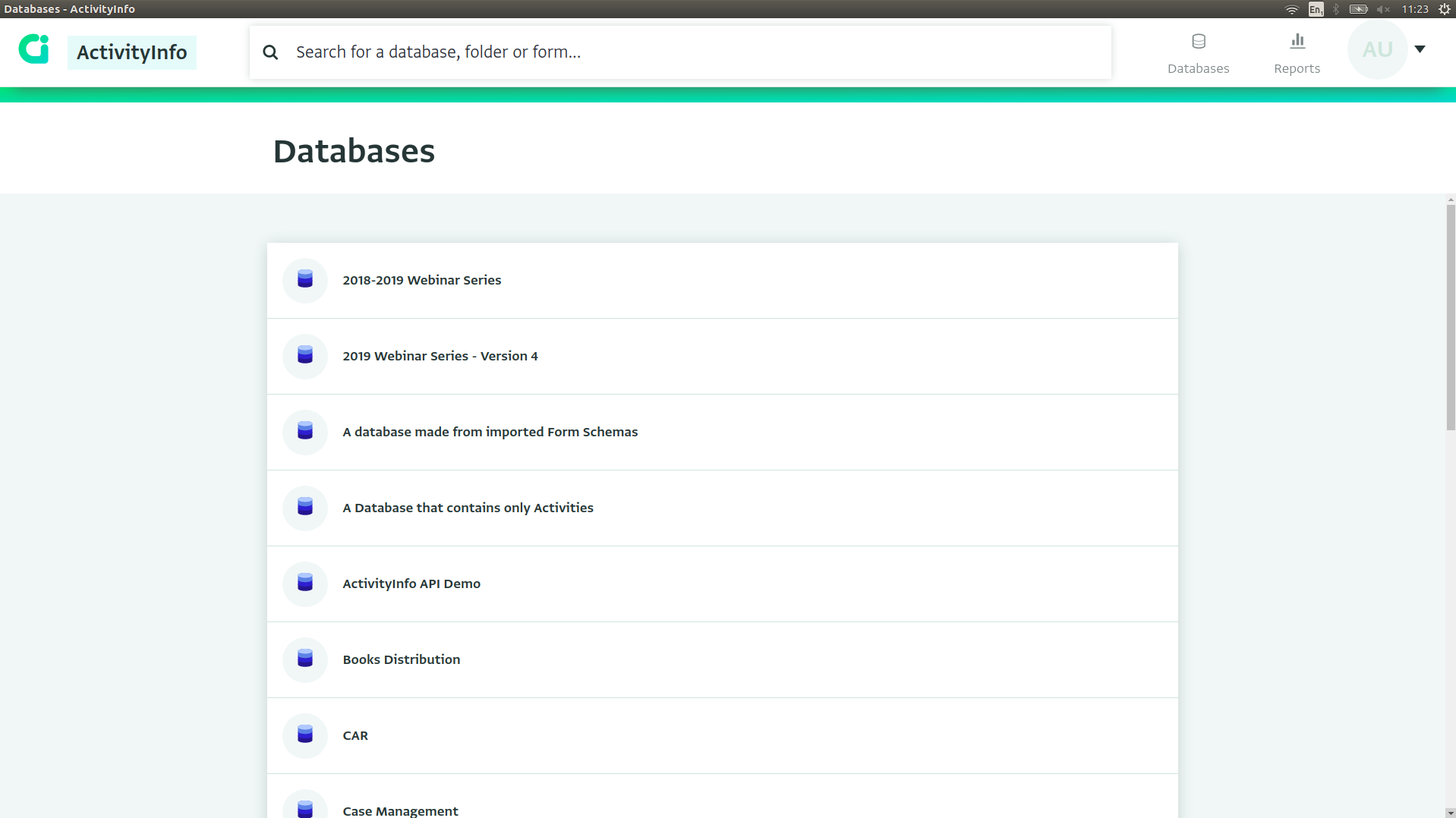Click the page vertical scrollbar thumb

coord(1451,317)
